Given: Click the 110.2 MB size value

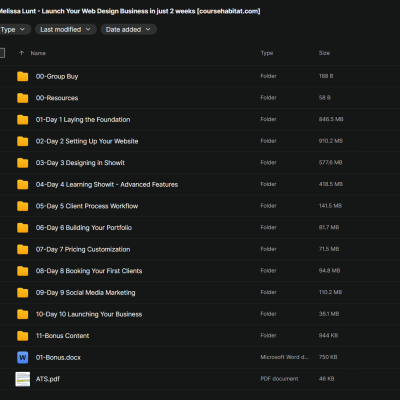Looking at the screenshot, I should pyautogui.click(x=330, y=292).
